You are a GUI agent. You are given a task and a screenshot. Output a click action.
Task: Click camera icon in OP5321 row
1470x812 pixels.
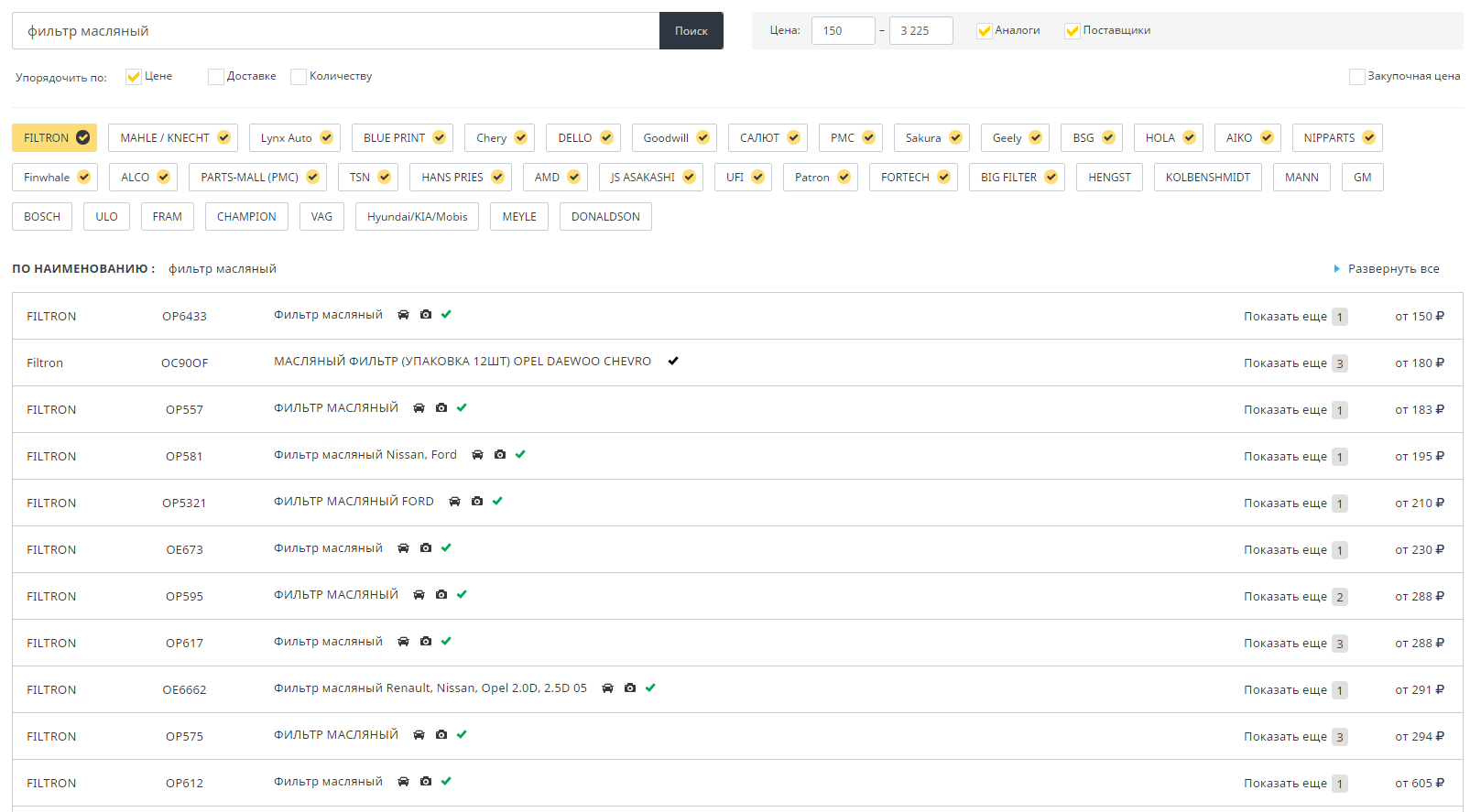(x=477, y=502)
